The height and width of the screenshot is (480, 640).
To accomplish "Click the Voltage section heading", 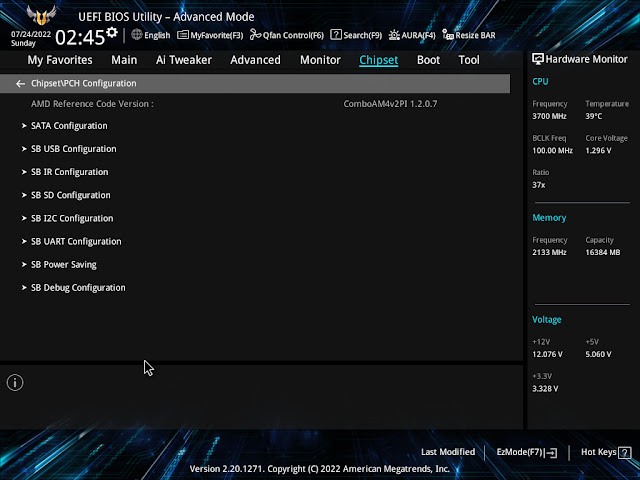I will coord(547,320).
